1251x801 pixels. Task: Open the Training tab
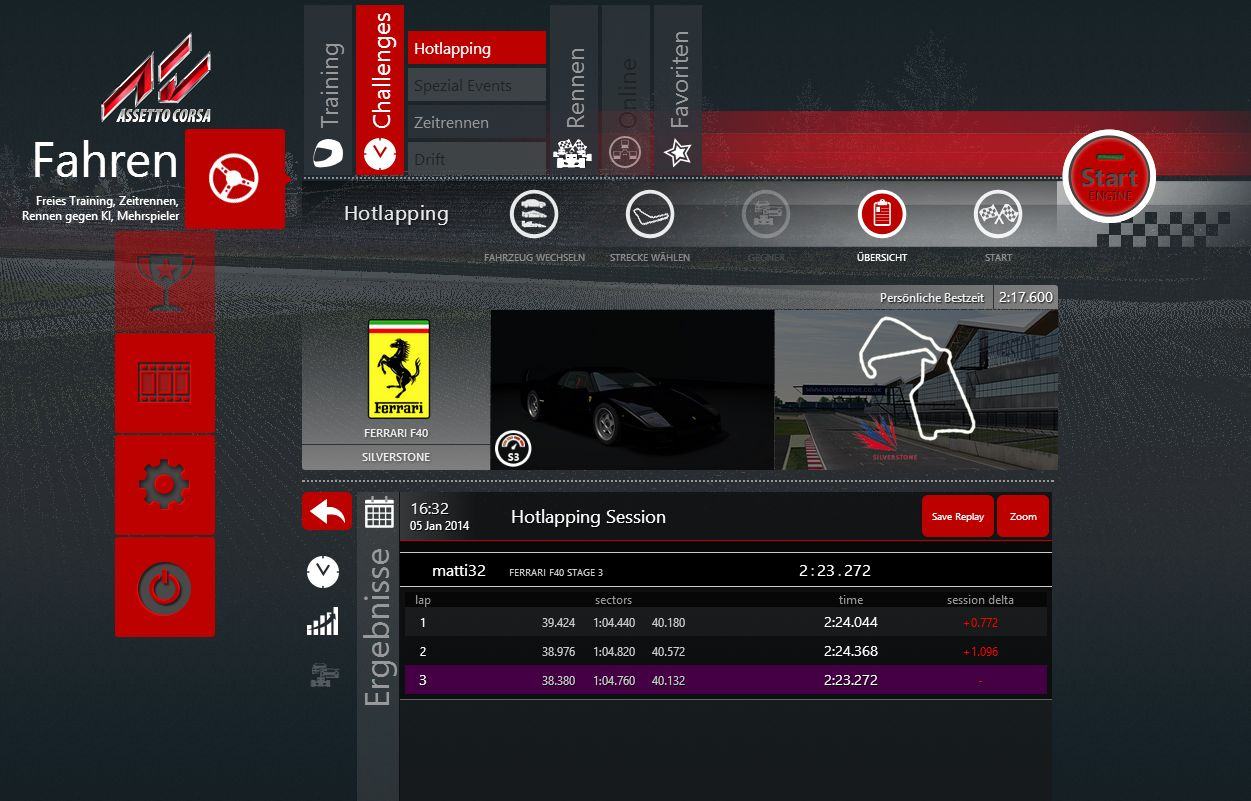coord(328,90)
